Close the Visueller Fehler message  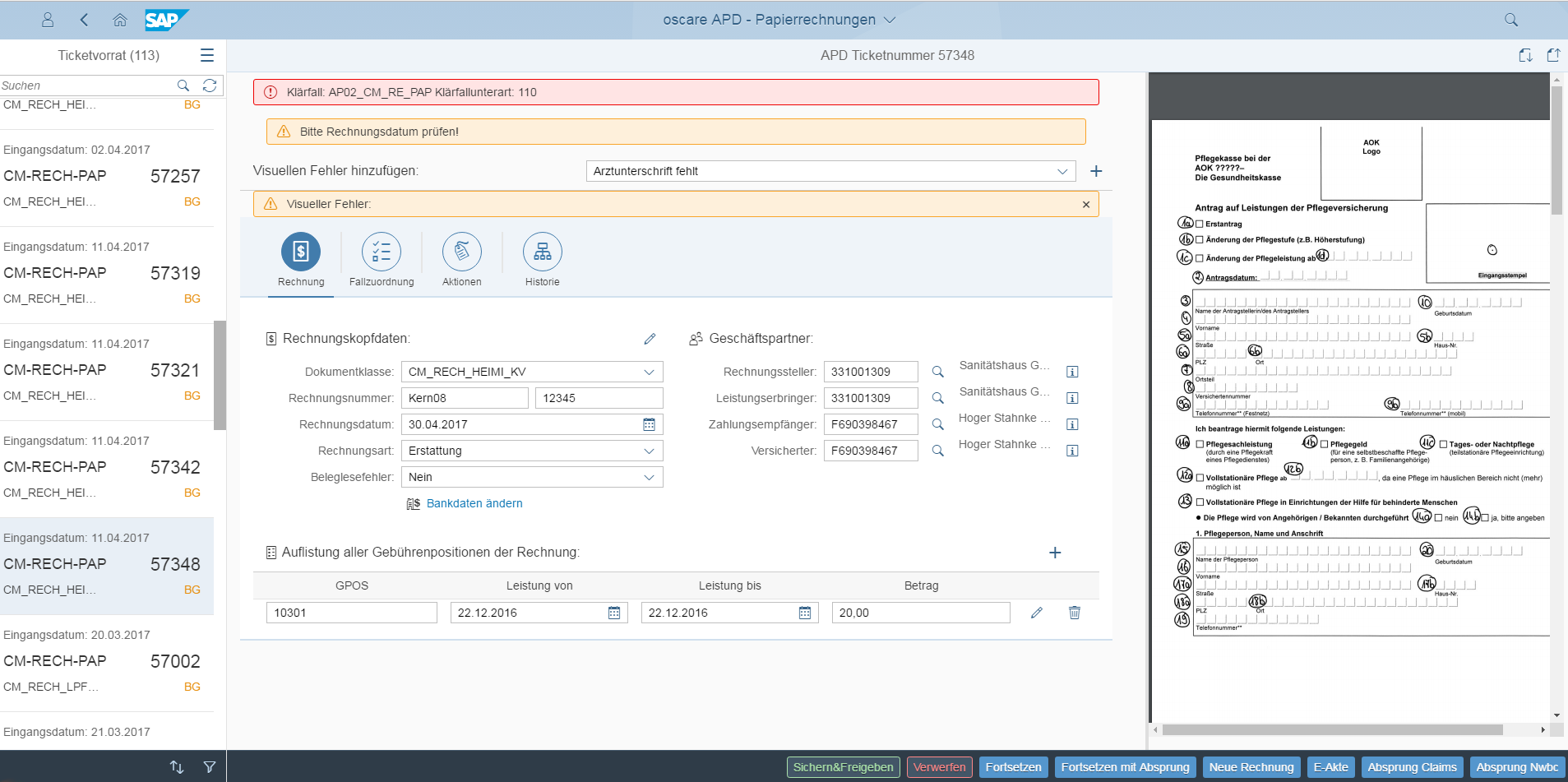click(1085, 204)
